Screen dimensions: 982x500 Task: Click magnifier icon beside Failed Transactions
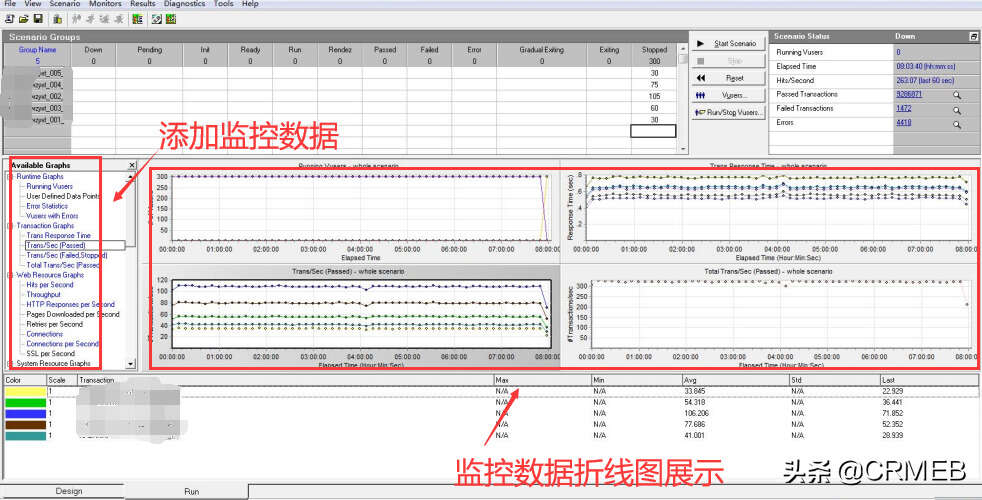click(x=957, y=110)
